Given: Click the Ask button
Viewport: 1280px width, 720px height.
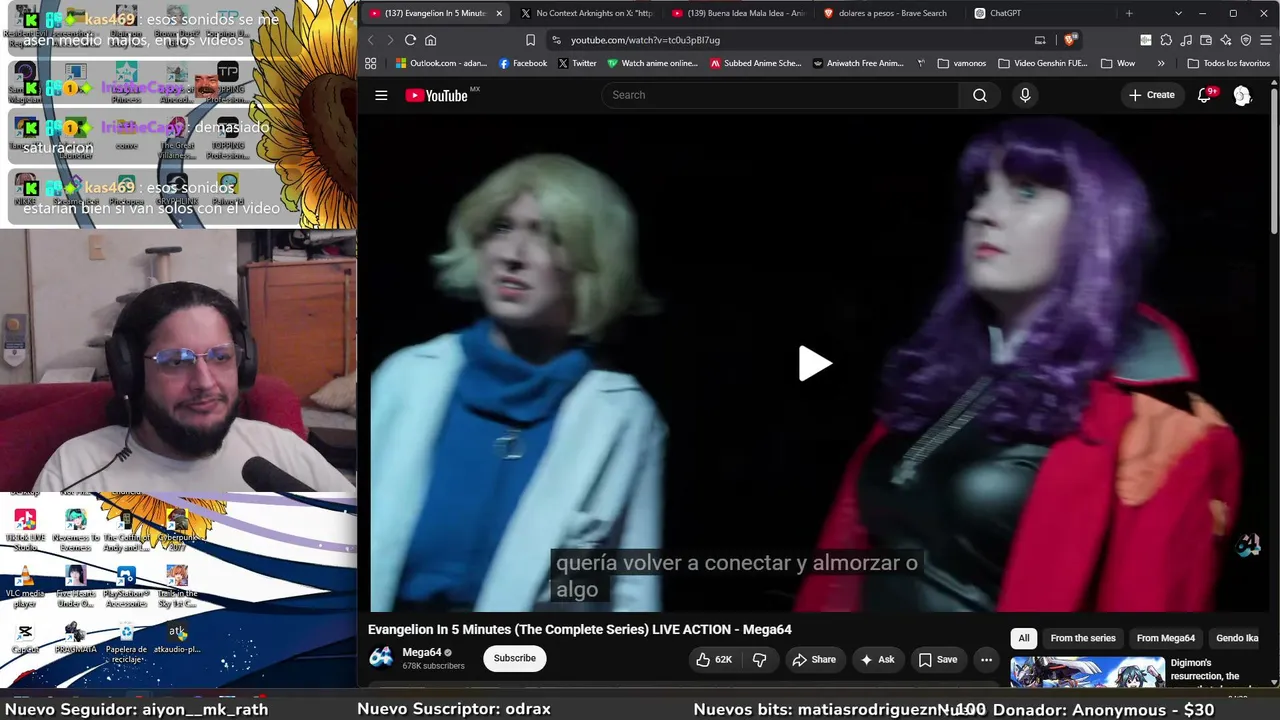Looking at the screenshot, I should 877,659.
